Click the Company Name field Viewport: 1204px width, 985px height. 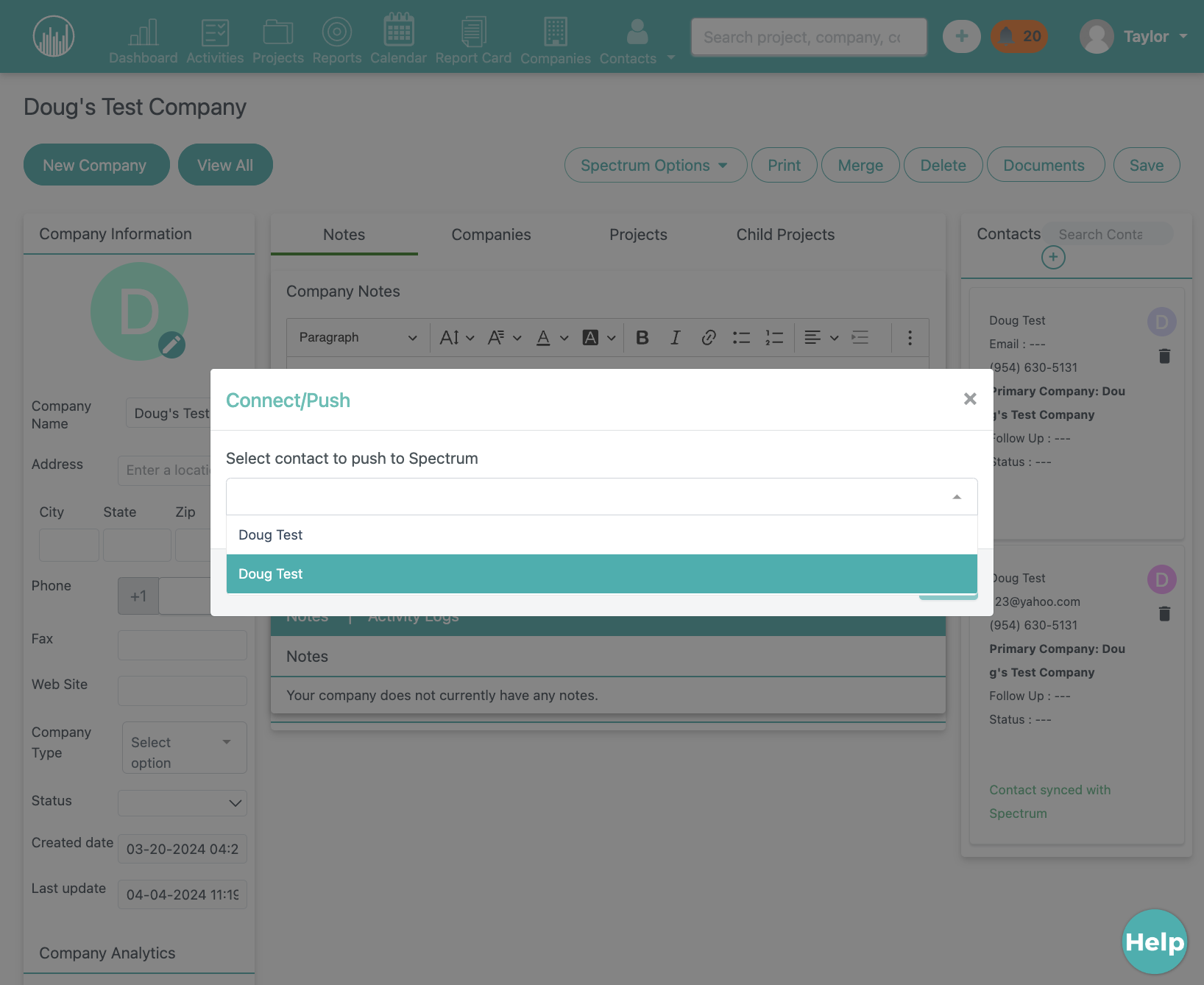click(169, 413)
